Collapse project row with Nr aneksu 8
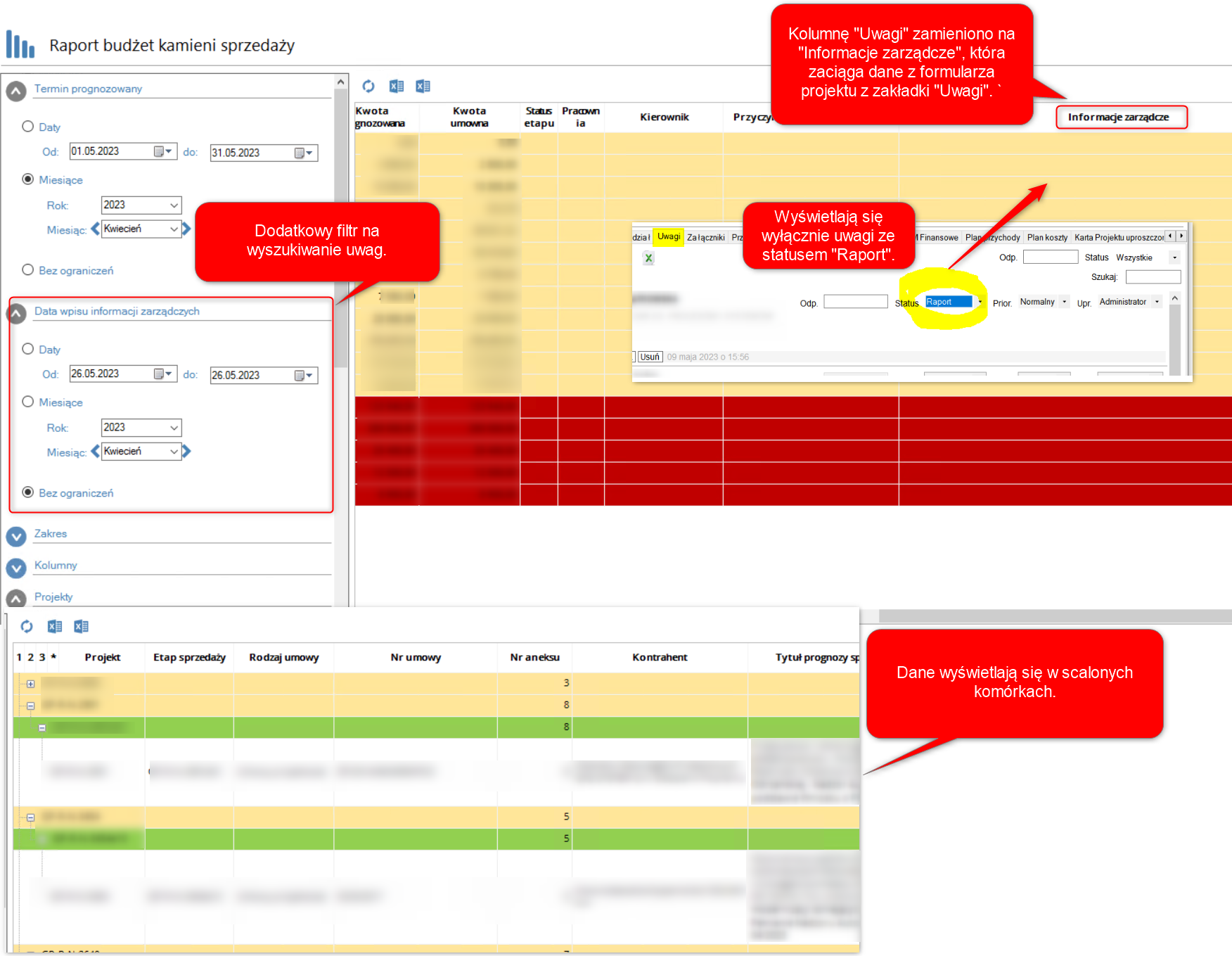Image resolution: width=1232 pixels, height=956 pixels. 30,705
